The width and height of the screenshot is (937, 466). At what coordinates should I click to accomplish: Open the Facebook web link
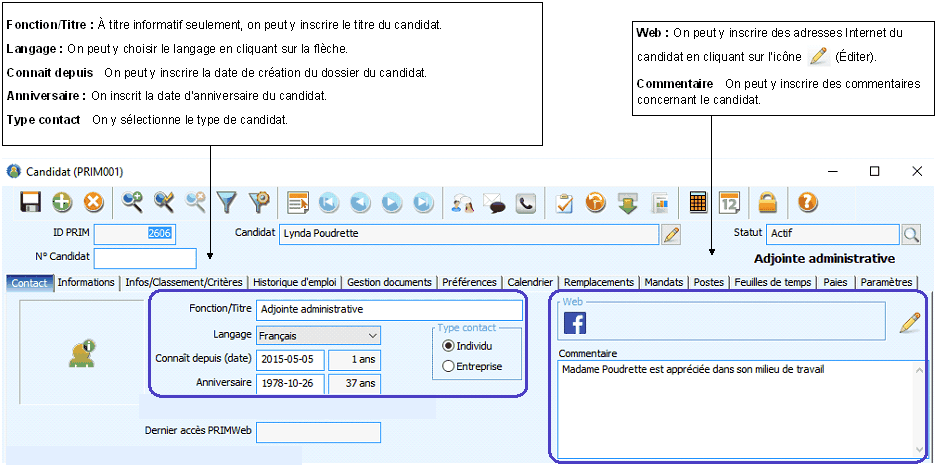click(x=575, y=323)
